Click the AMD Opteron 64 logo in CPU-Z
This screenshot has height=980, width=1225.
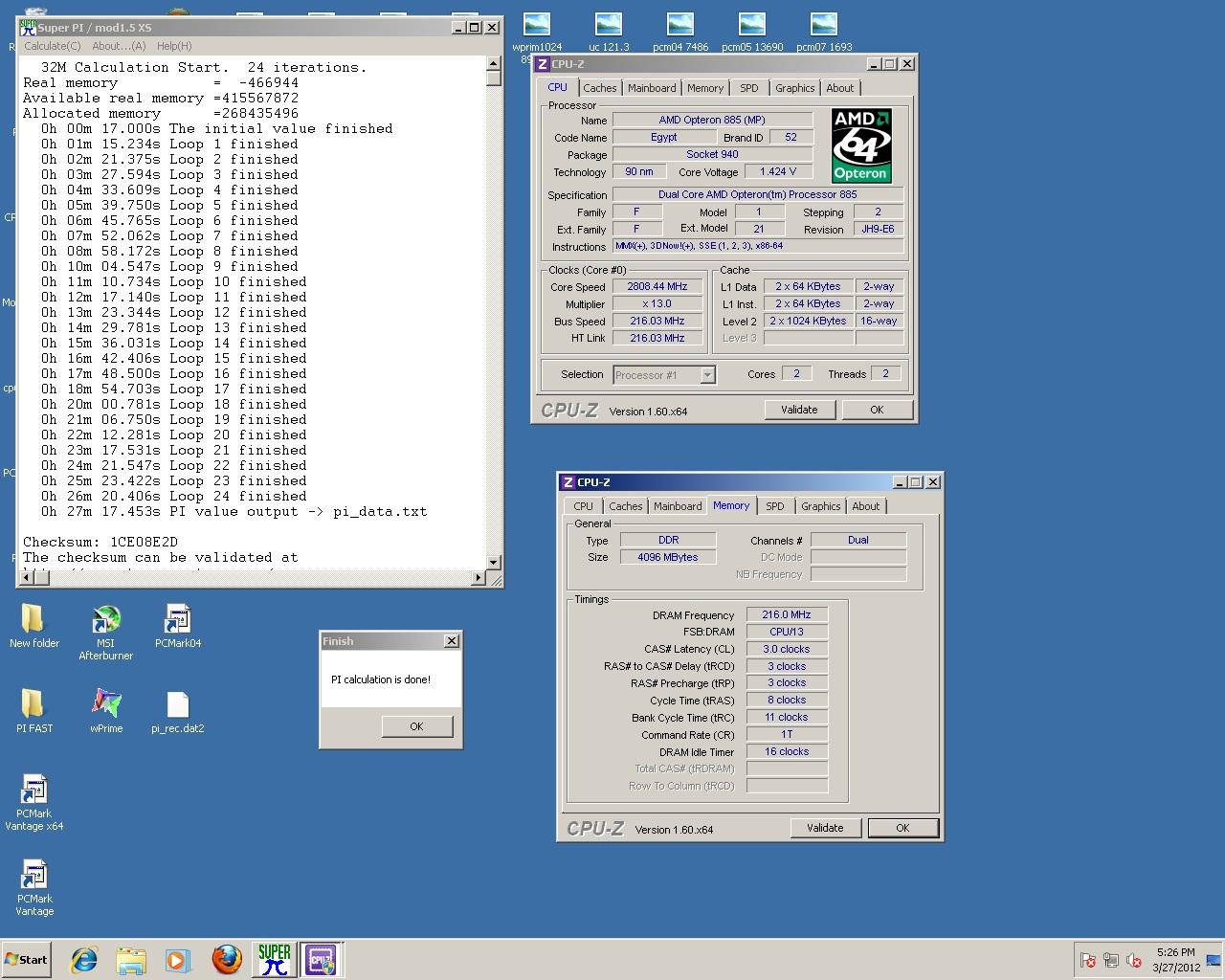click(861, 145)
